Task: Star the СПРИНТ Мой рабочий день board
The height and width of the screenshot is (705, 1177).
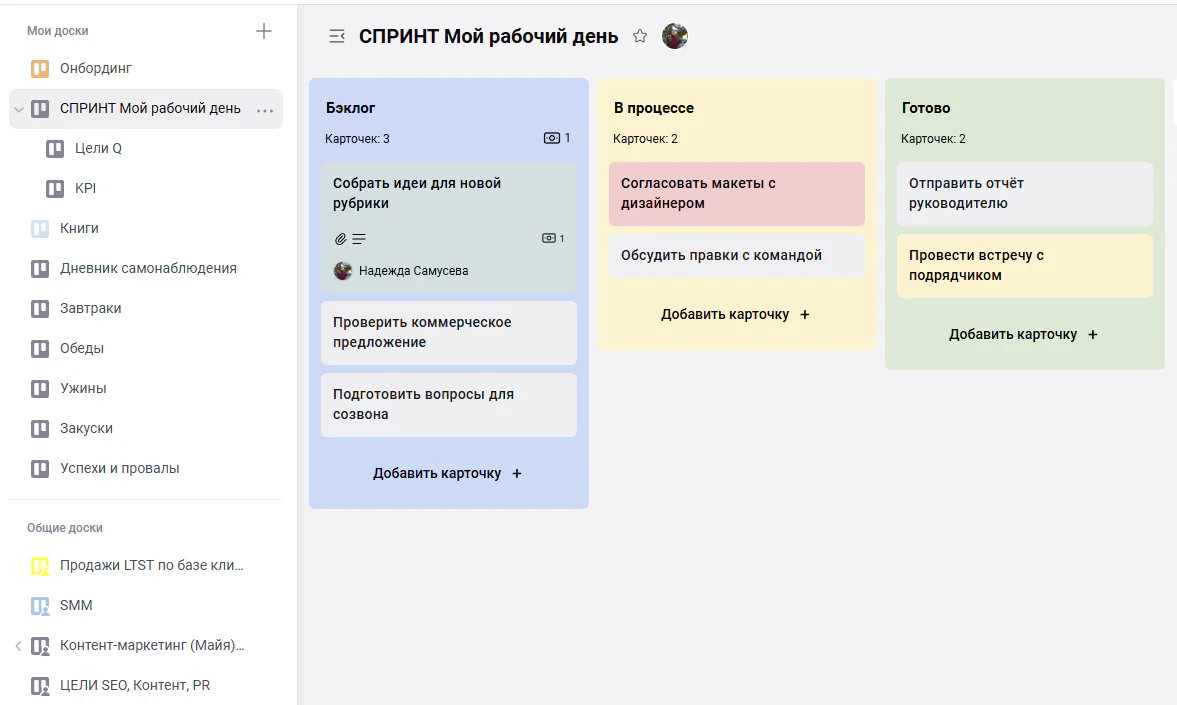Action: coord(640,36)
